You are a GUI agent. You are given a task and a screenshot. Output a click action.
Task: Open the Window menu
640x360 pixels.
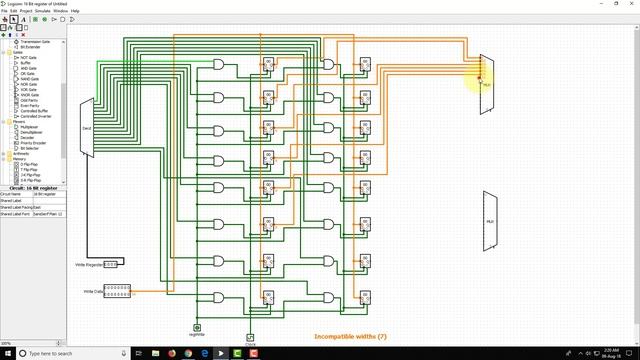click(x=60, y=11)
